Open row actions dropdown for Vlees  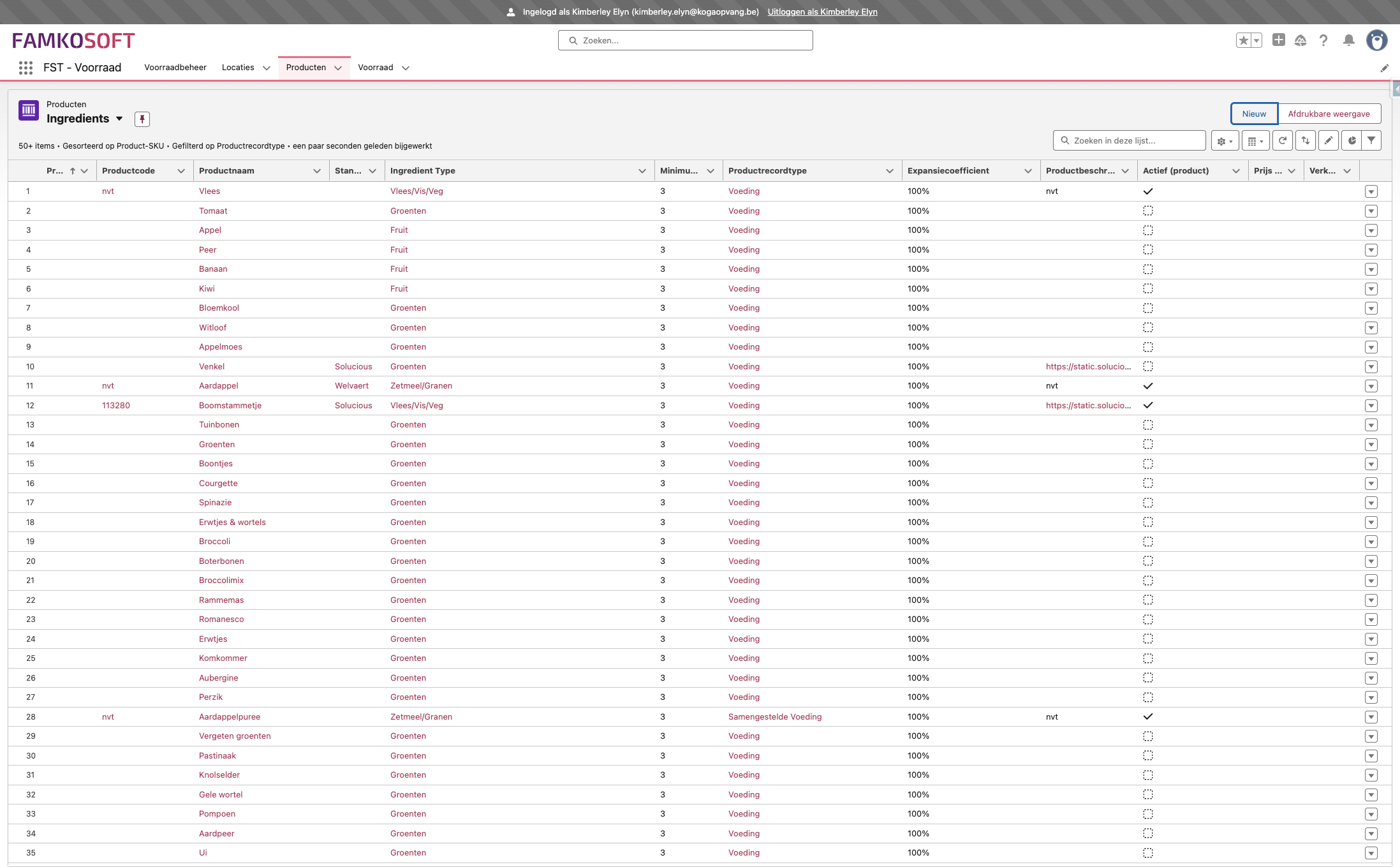coord(1371,191)
